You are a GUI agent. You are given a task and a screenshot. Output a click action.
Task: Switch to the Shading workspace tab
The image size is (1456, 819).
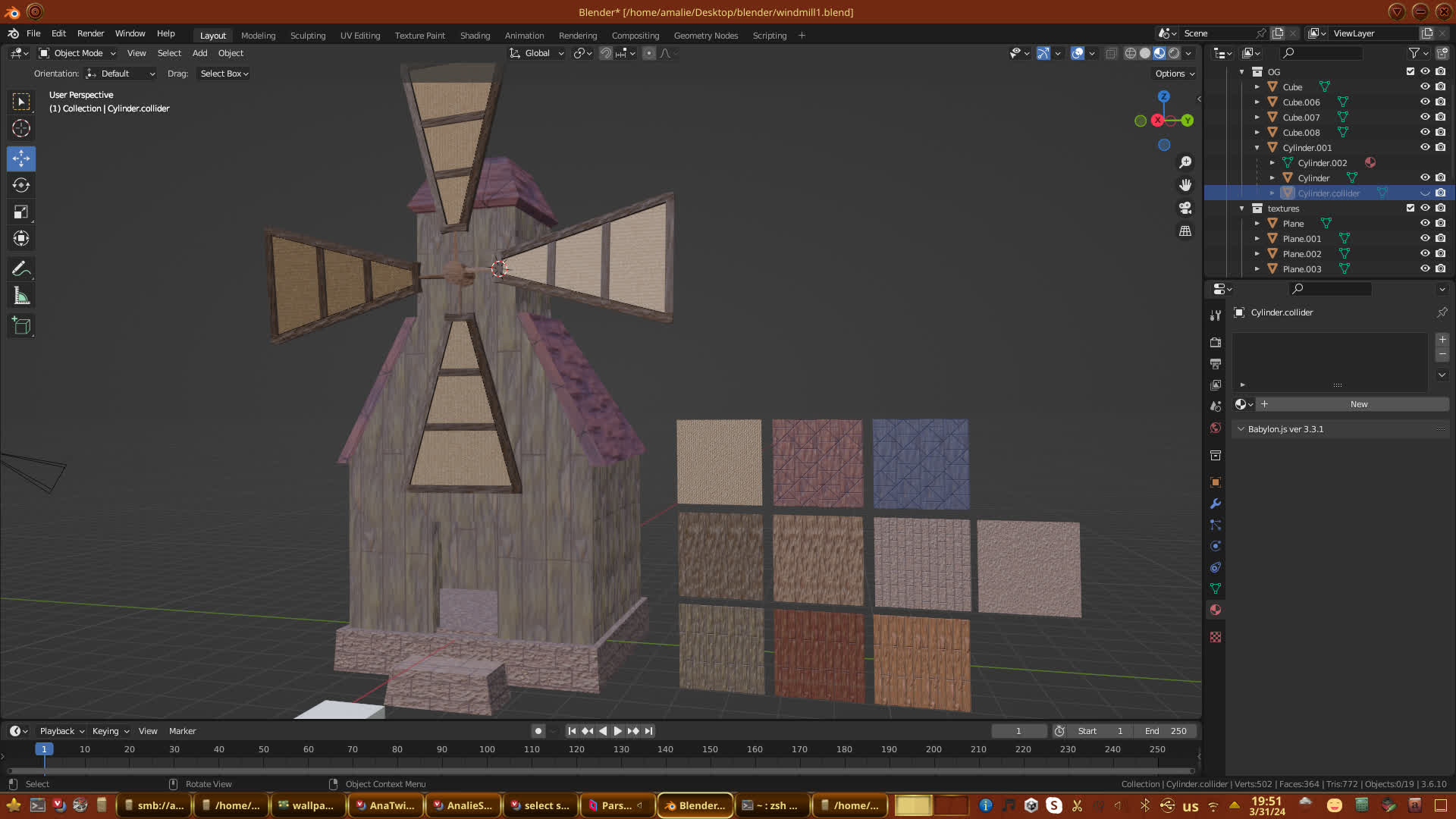point(475,36)
